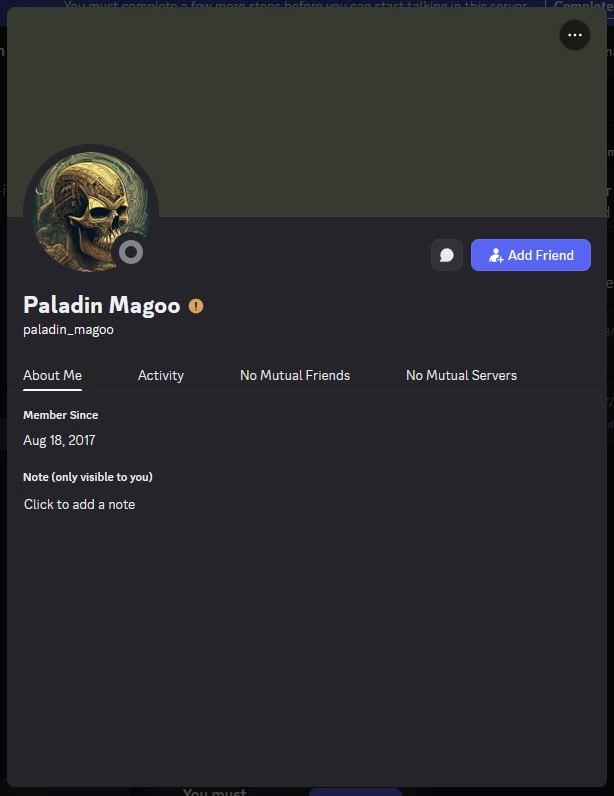Open the No Mutual Servers tab
Viewport: 614px width, 796px height.
click(461, 376)
